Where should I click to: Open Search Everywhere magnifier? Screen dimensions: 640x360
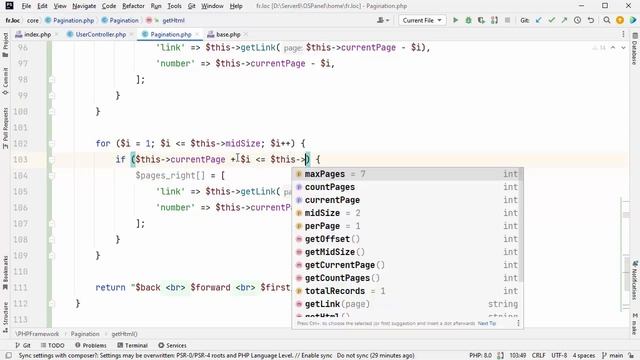click(x=607, y=20)
